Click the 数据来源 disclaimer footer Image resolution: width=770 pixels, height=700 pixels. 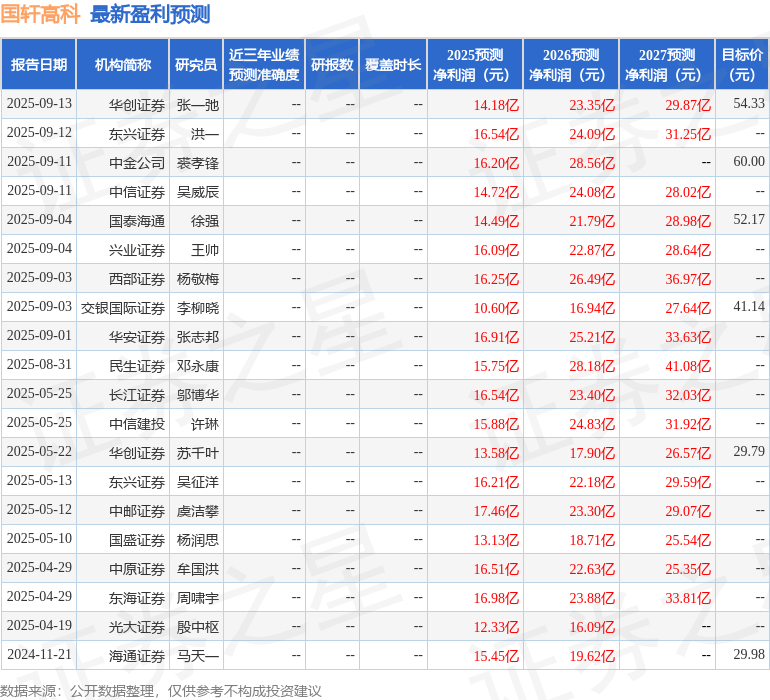click(x=161, y=691)
